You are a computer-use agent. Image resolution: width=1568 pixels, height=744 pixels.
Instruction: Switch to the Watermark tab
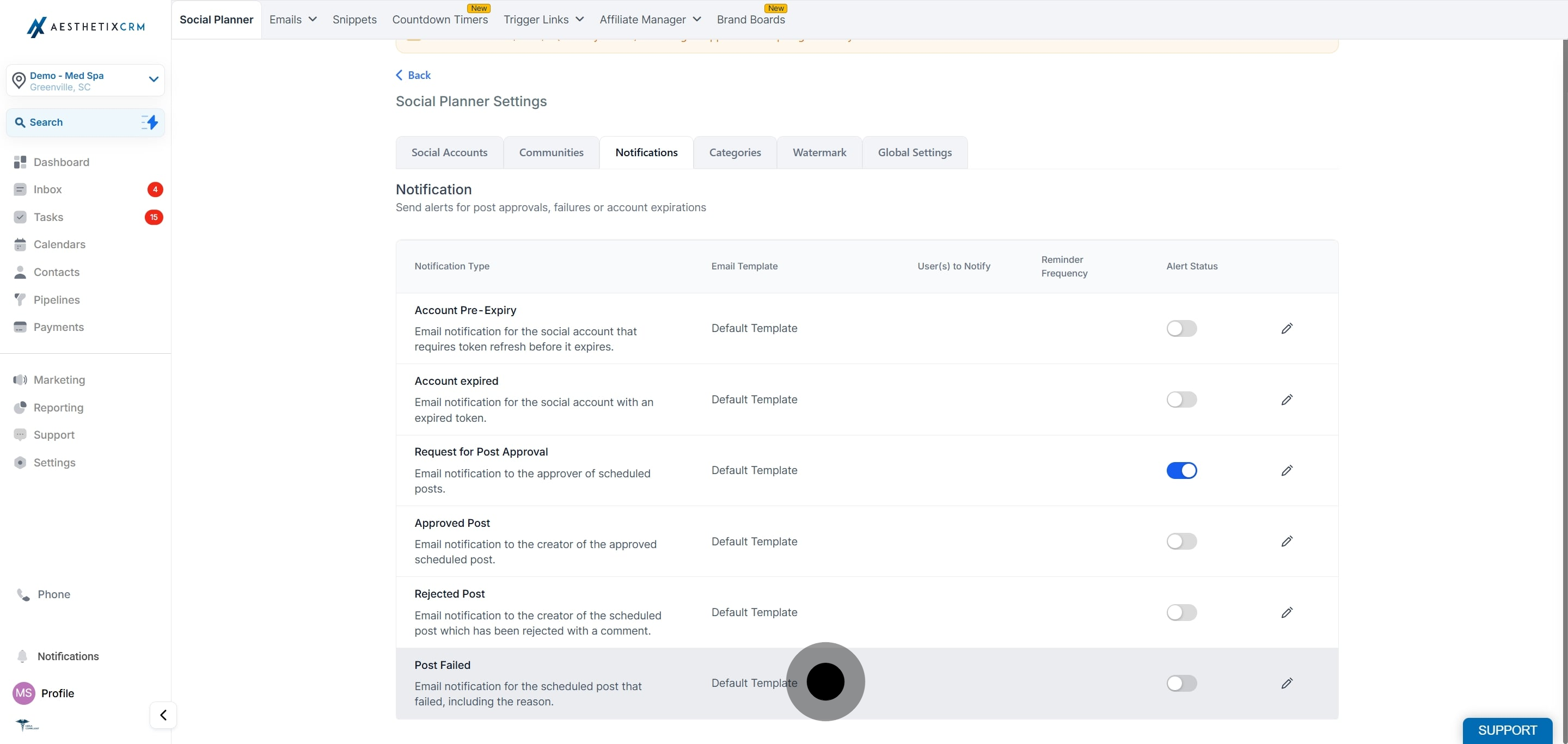coord(819,153)
